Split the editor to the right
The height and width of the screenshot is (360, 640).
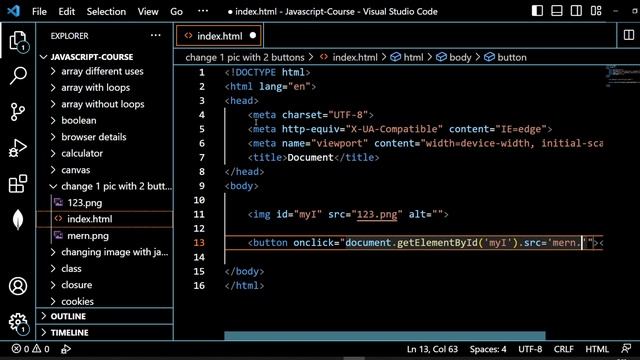click(x=629, y=36)
